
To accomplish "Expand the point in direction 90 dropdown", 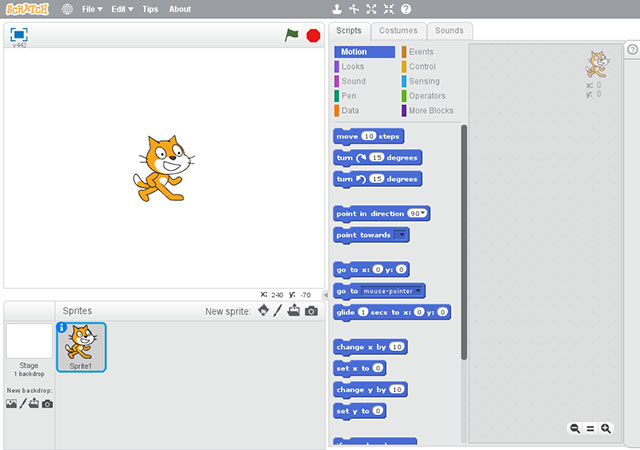I will pos(424,213).
